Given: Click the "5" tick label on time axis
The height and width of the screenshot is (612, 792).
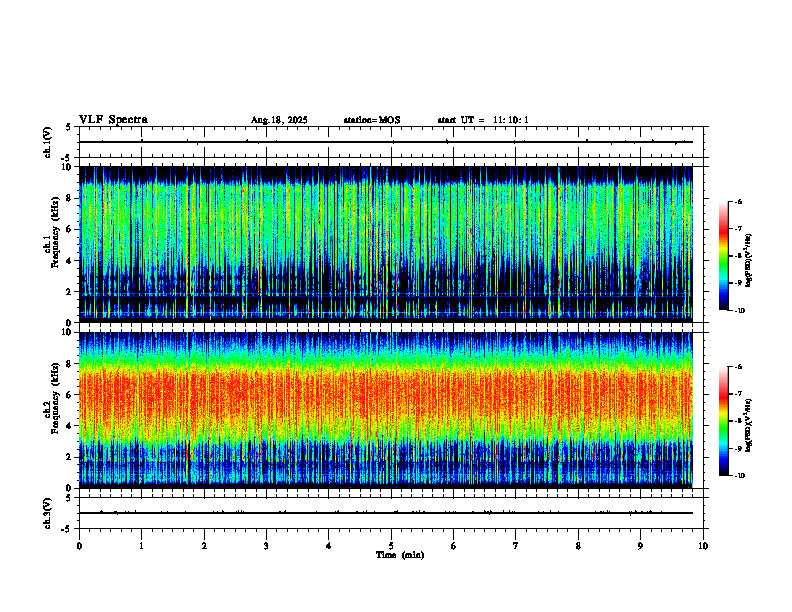Looking at the screenshot, I should (x=391, y=546).
